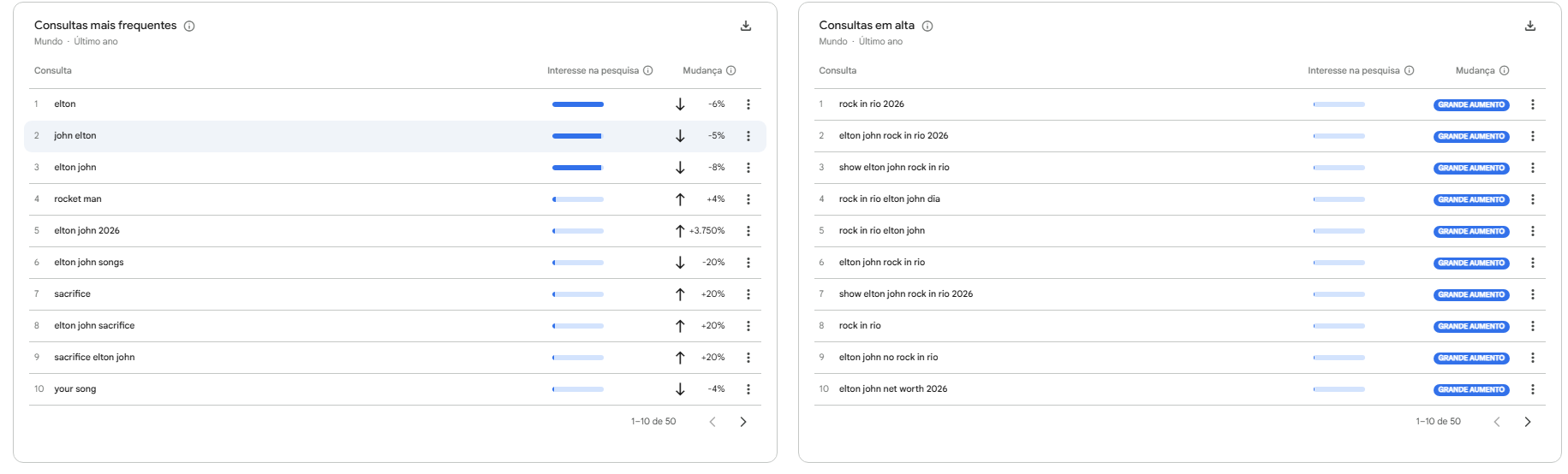Click Mudança column header in Consultas em alta

[x=1476, y=70]
